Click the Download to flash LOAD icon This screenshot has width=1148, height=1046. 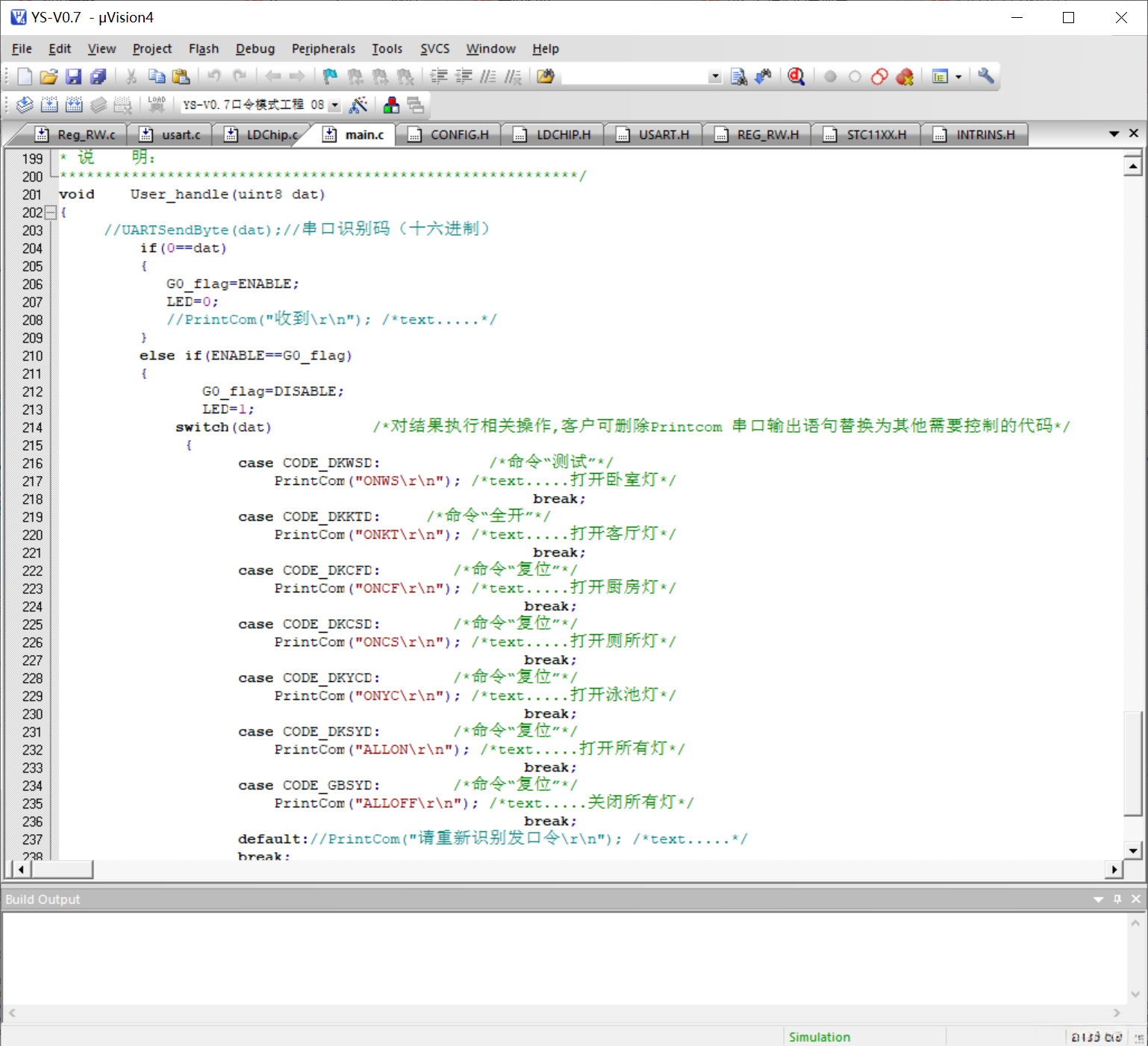pyautogui.click(x=156, y=105)
